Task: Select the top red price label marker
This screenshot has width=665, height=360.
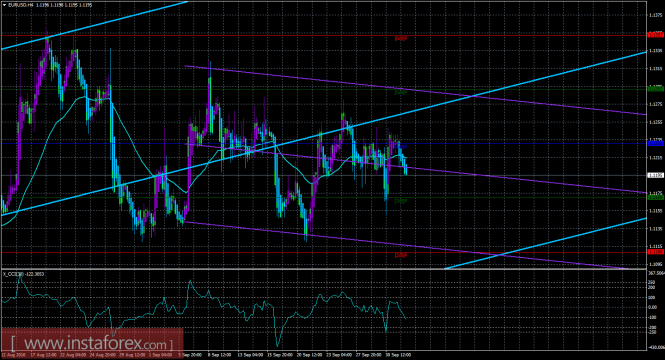Action: (x=656, y=35)
